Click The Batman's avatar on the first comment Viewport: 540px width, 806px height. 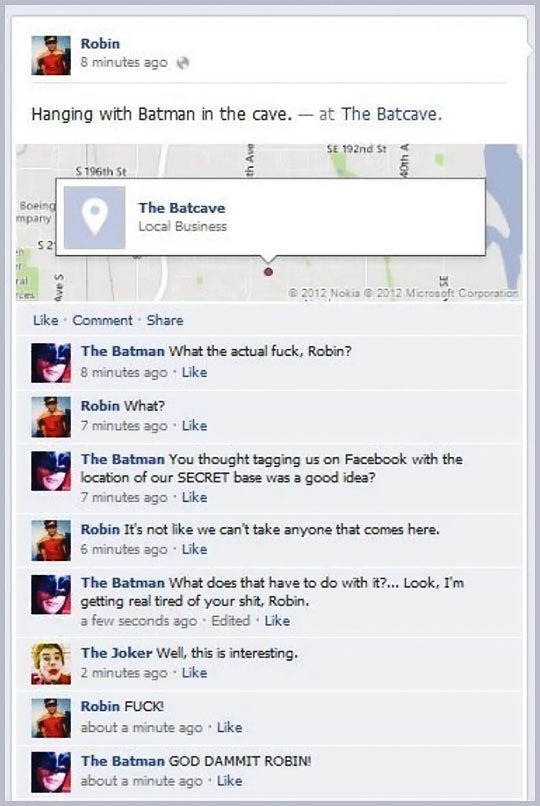(51, 363)
